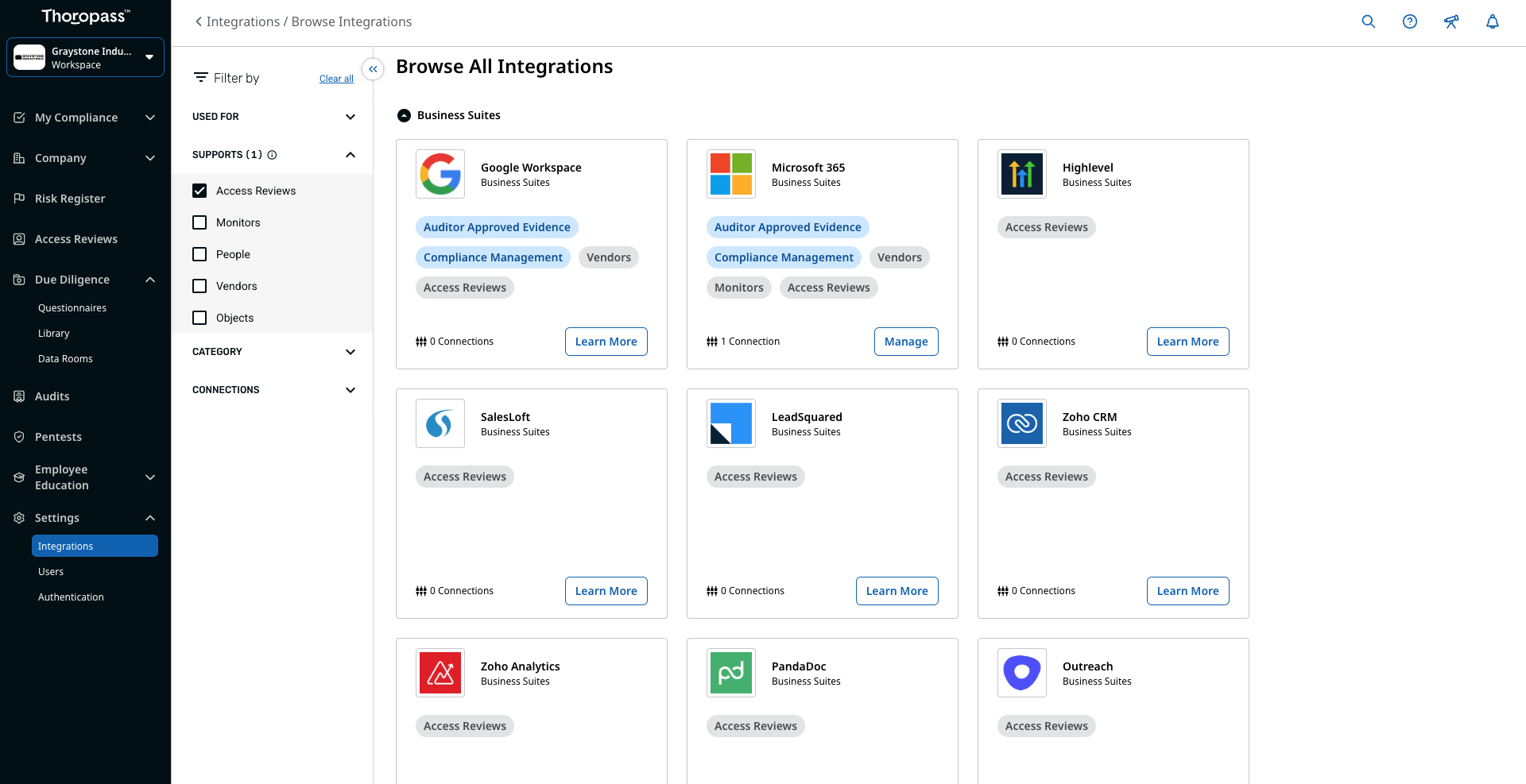Viewport: 1526px width, 784px height.
Task: Click Clear all filters link
Action: 336,79
